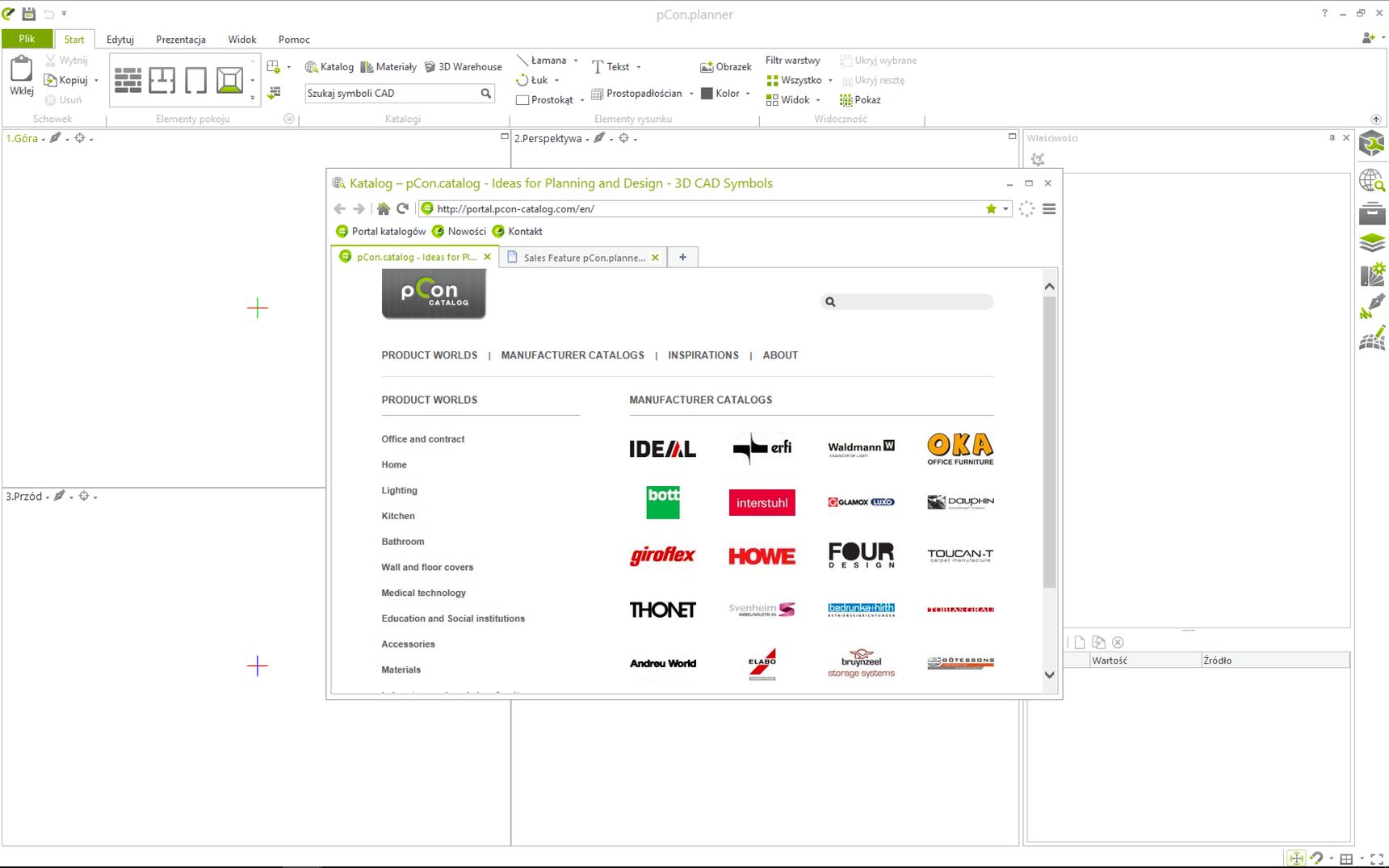Image resolution: width=1389 pixels, height=868 pixels.
Task: Switch to the Edytuj ribbon tab
Action: tap(120, 40)
